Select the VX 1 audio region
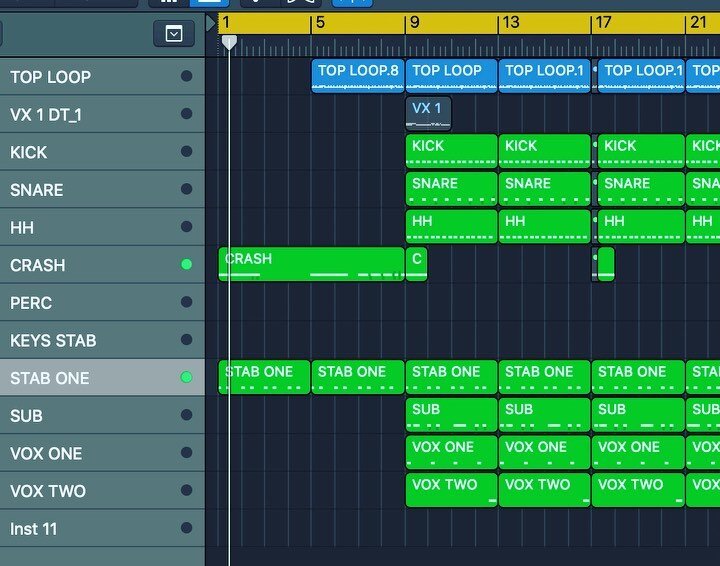 pyautogui.click(x=428, y=113)
